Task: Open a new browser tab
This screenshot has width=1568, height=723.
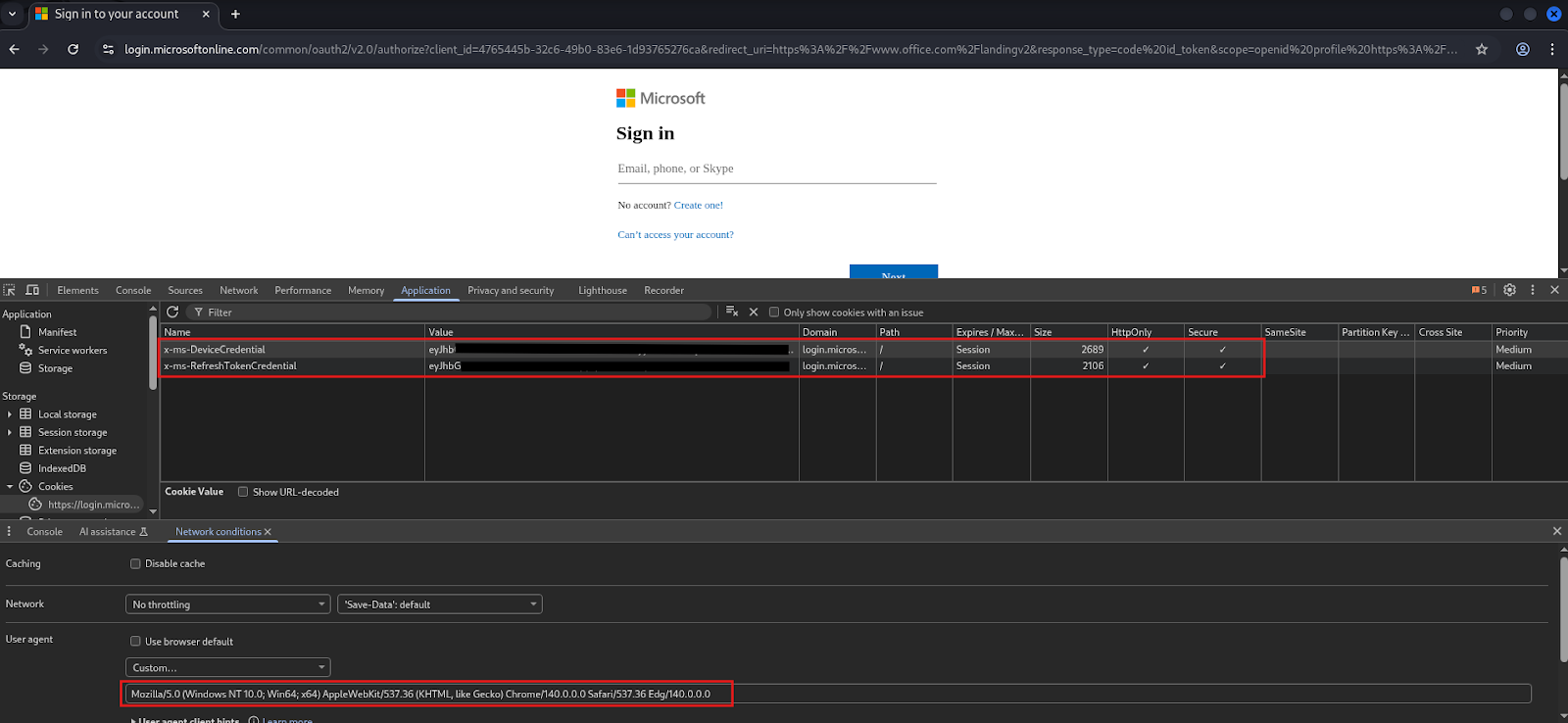Action: pos(235,14)
